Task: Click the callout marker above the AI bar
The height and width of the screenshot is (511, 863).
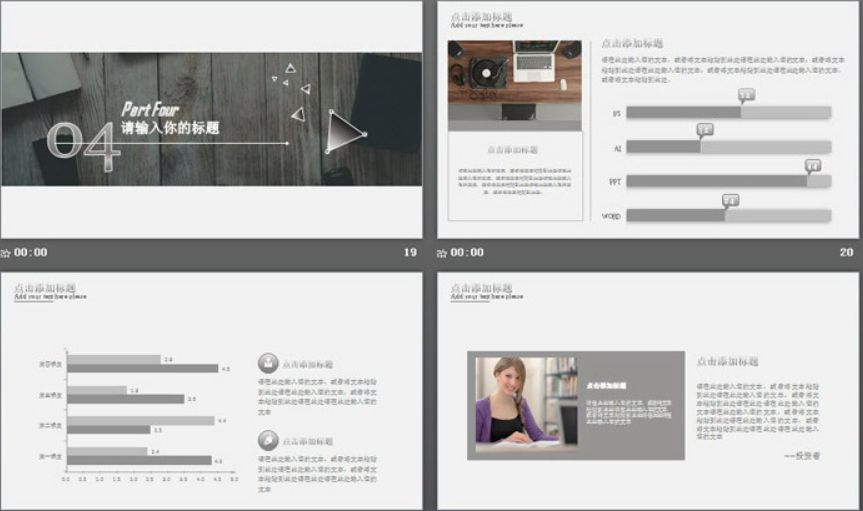Action: pyautogui.click(x=704, y=130)
